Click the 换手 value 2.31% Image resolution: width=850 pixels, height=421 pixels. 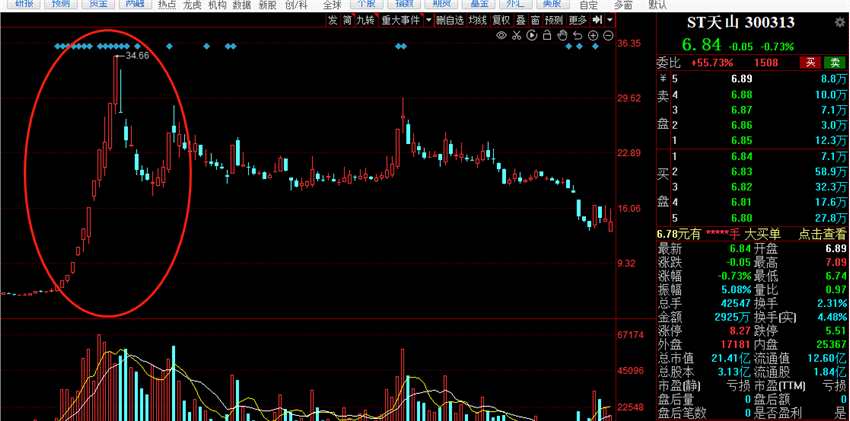(833, 302)
